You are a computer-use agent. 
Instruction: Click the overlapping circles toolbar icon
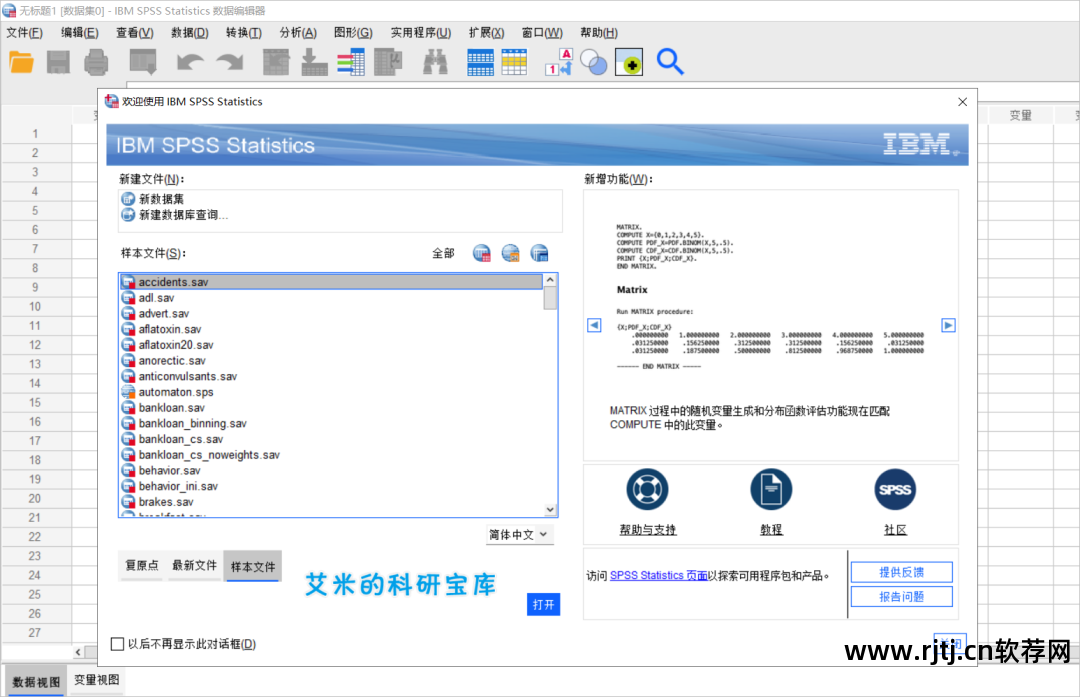[593, 63]
